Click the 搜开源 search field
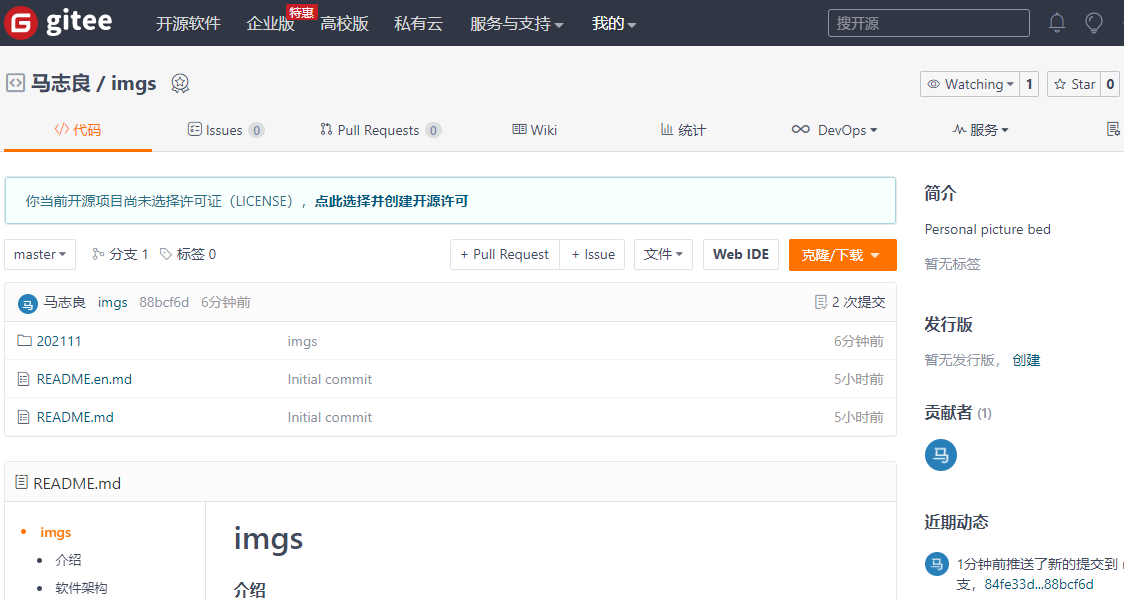The width and height of the screenshot is (1124, 600). click(x=928, y=22)
